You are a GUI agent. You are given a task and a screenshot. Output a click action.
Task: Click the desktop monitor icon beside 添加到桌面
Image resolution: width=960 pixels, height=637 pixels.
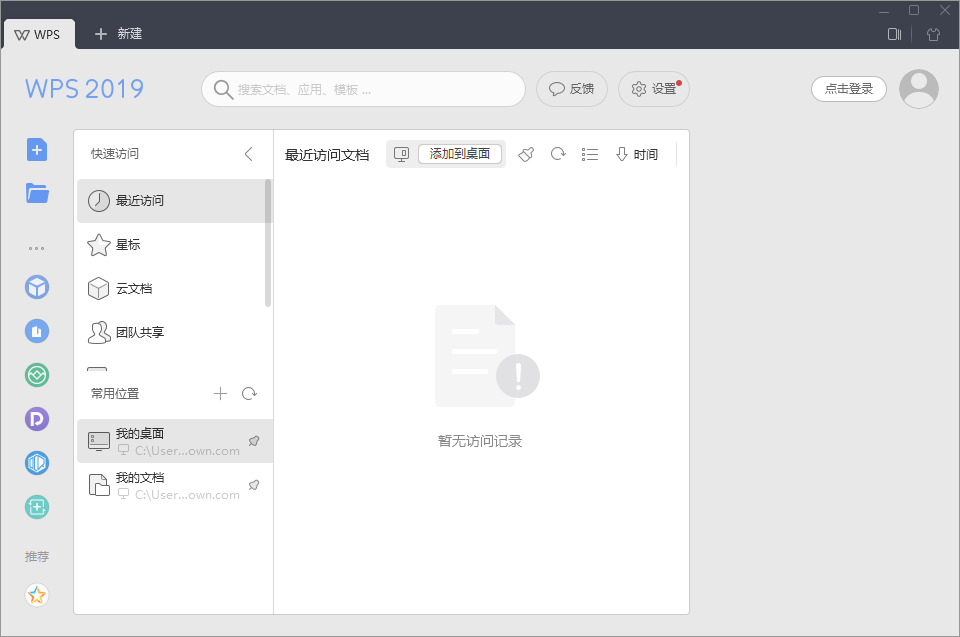coord(402,154)
